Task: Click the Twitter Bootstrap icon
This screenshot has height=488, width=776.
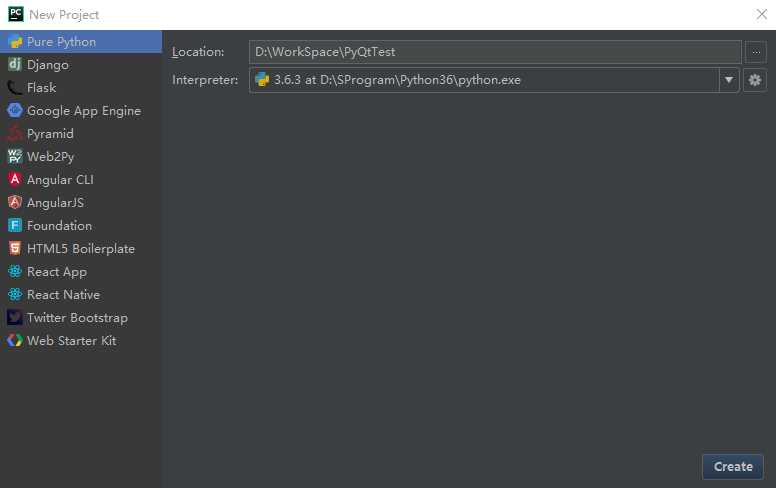Action: pos(15,317)
